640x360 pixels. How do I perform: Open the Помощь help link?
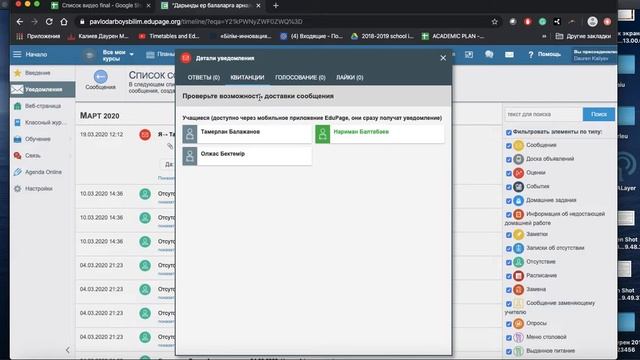(x=544, y=54)
